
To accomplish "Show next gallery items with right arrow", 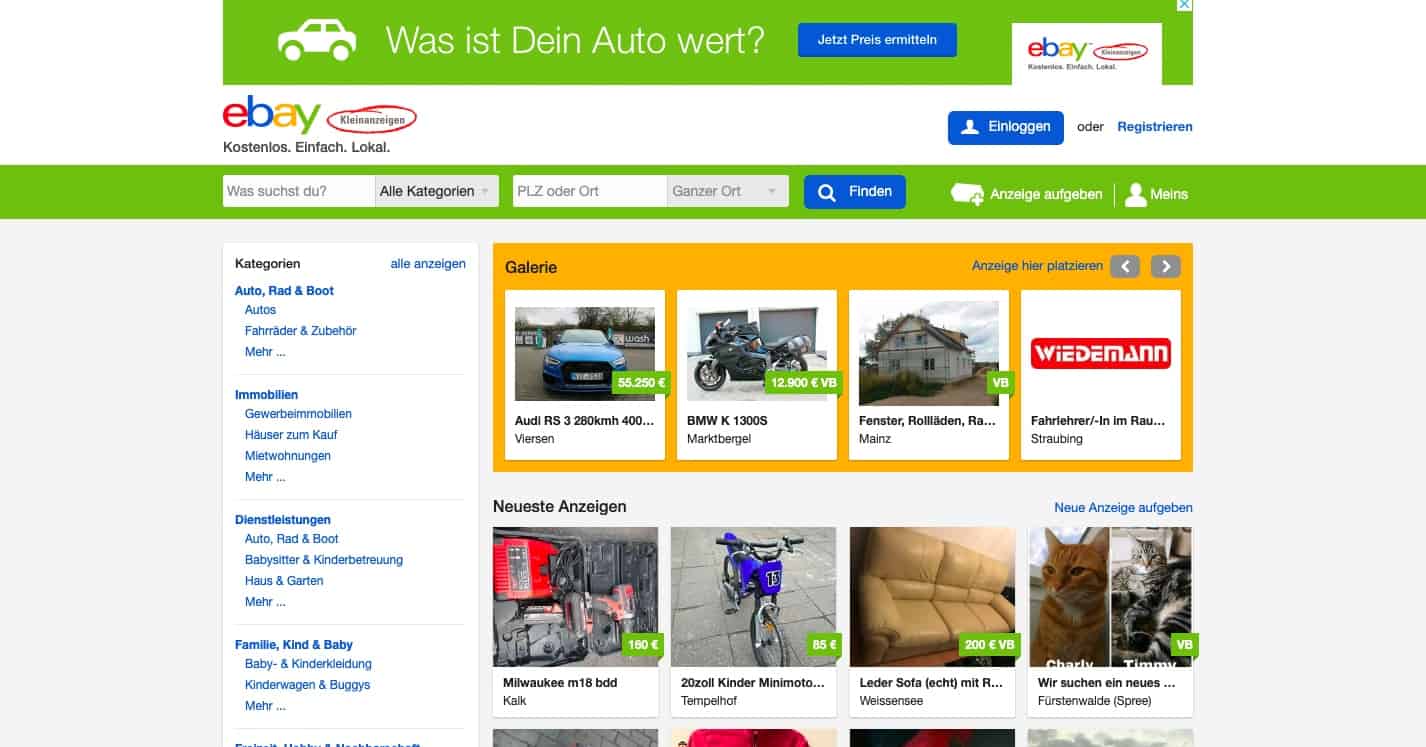I will tap(1165, 267).
